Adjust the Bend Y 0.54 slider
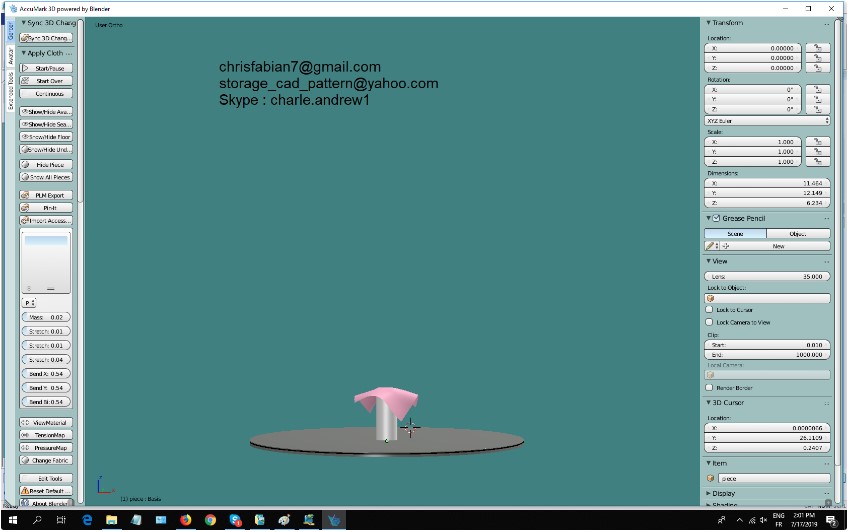The height and width of the screenshot is (532, 850). coord(46,388)
